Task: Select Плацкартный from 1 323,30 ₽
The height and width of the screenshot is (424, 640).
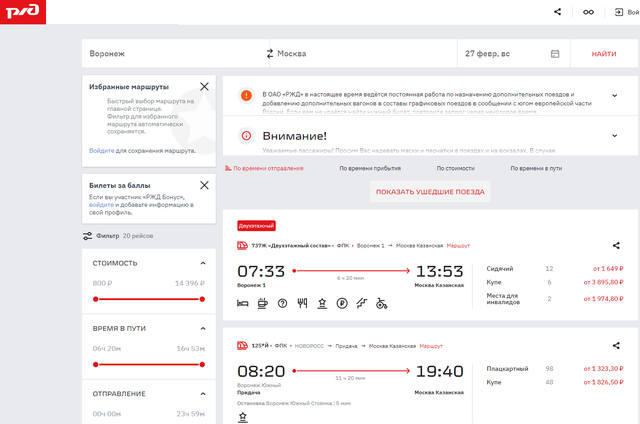Action: [555, 369]
